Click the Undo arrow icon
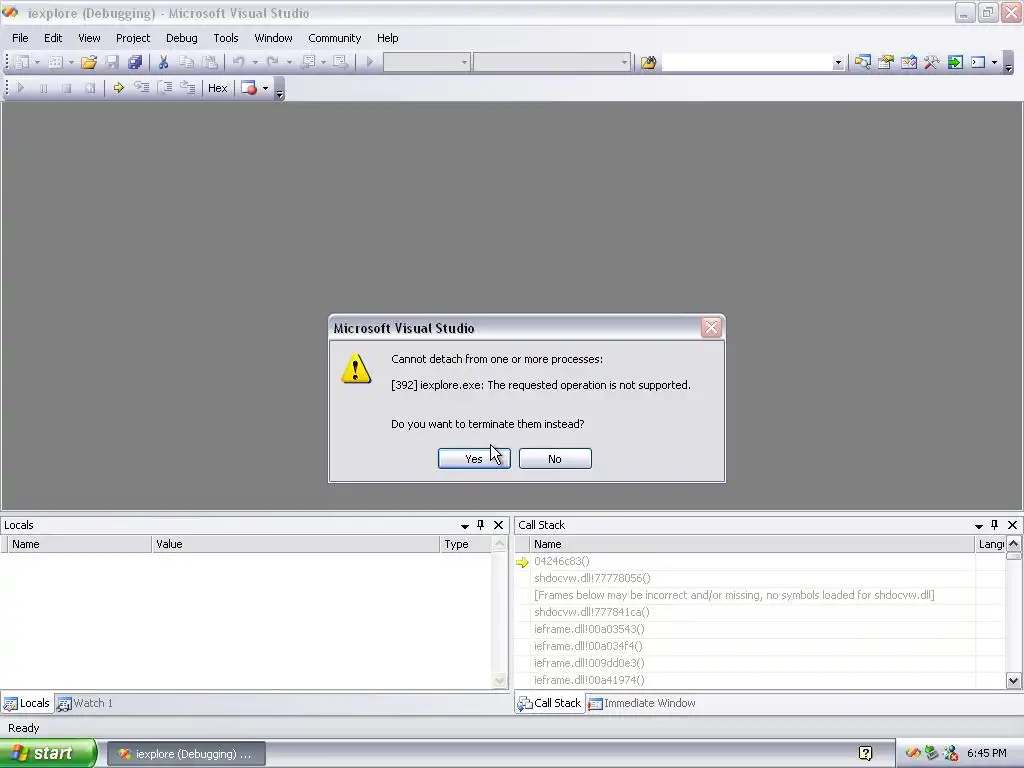Image resolution: width=1024 pixels, height=768 pixels. click(x=238, y=62)
